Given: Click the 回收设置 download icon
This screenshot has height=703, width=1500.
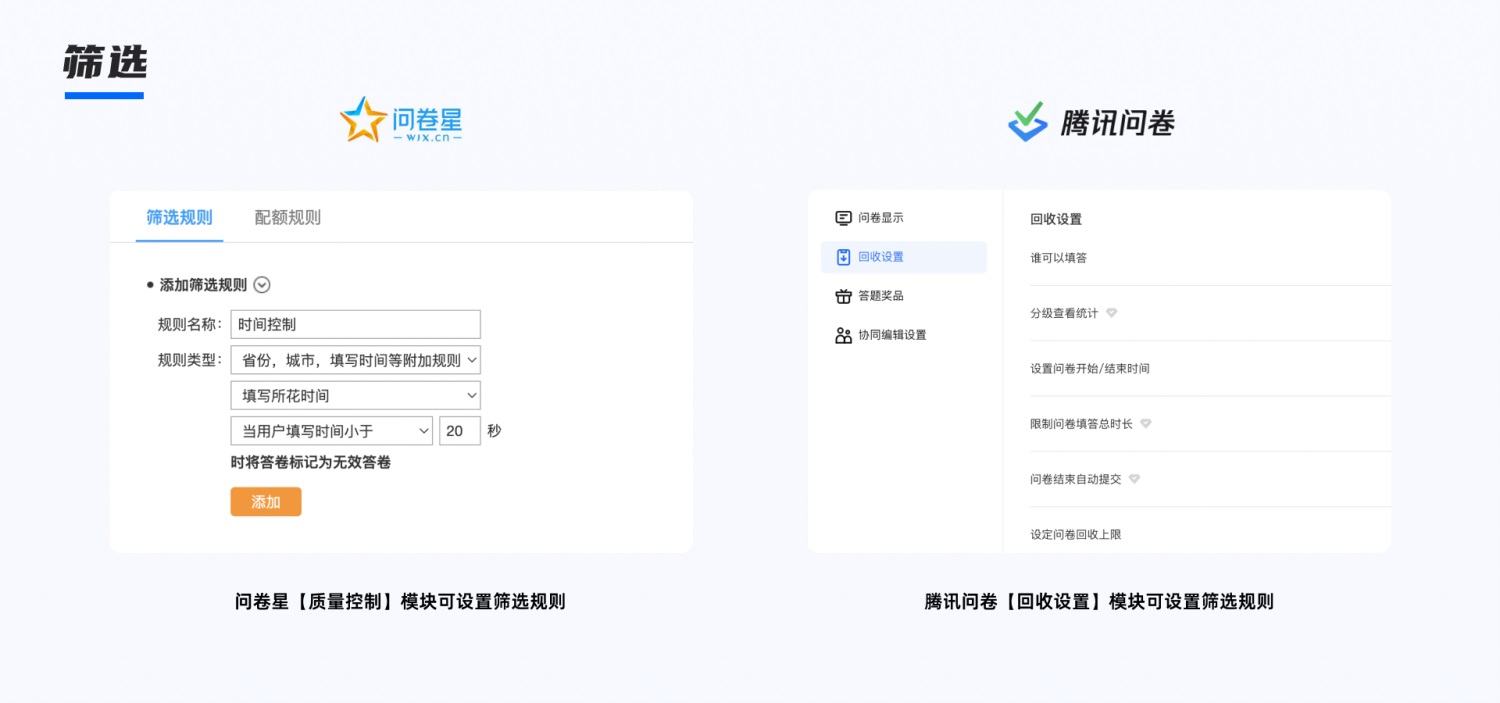Looking at the screenshot, I should [x=843, y=257].
